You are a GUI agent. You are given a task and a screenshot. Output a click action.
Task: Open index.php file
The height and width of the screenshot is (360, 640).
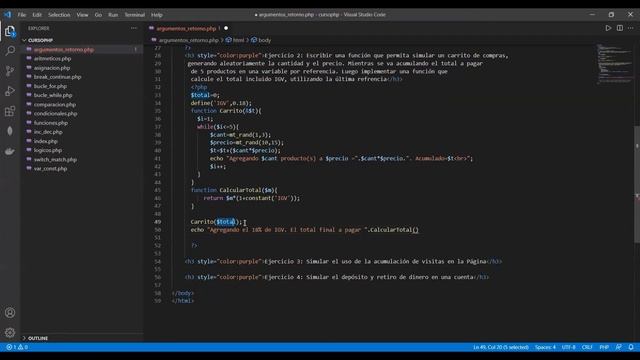coord(46,141)
